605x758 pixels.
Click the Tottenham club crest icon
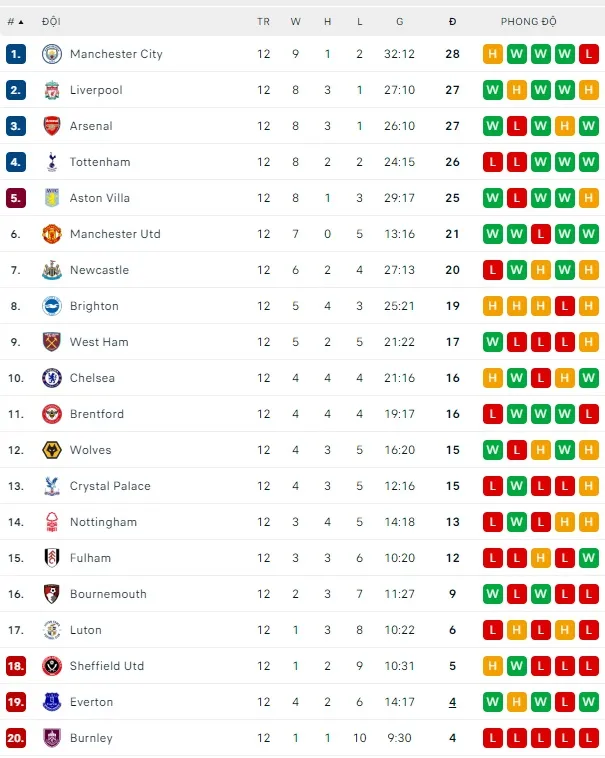tap(51, 162)
